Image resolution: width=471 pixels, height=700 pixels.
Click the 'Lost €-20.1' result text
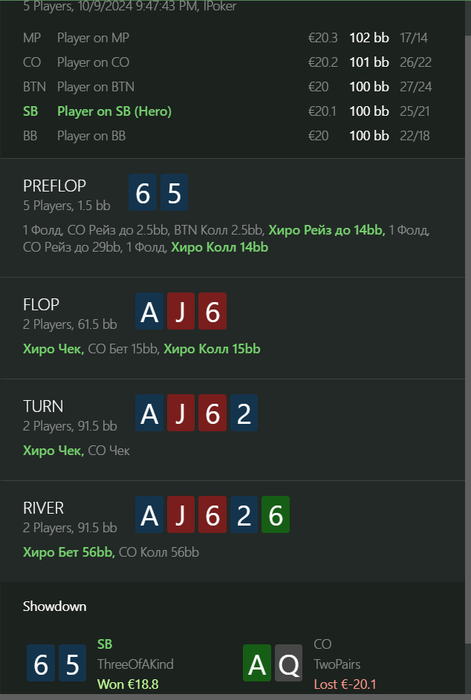coord(345,684)
